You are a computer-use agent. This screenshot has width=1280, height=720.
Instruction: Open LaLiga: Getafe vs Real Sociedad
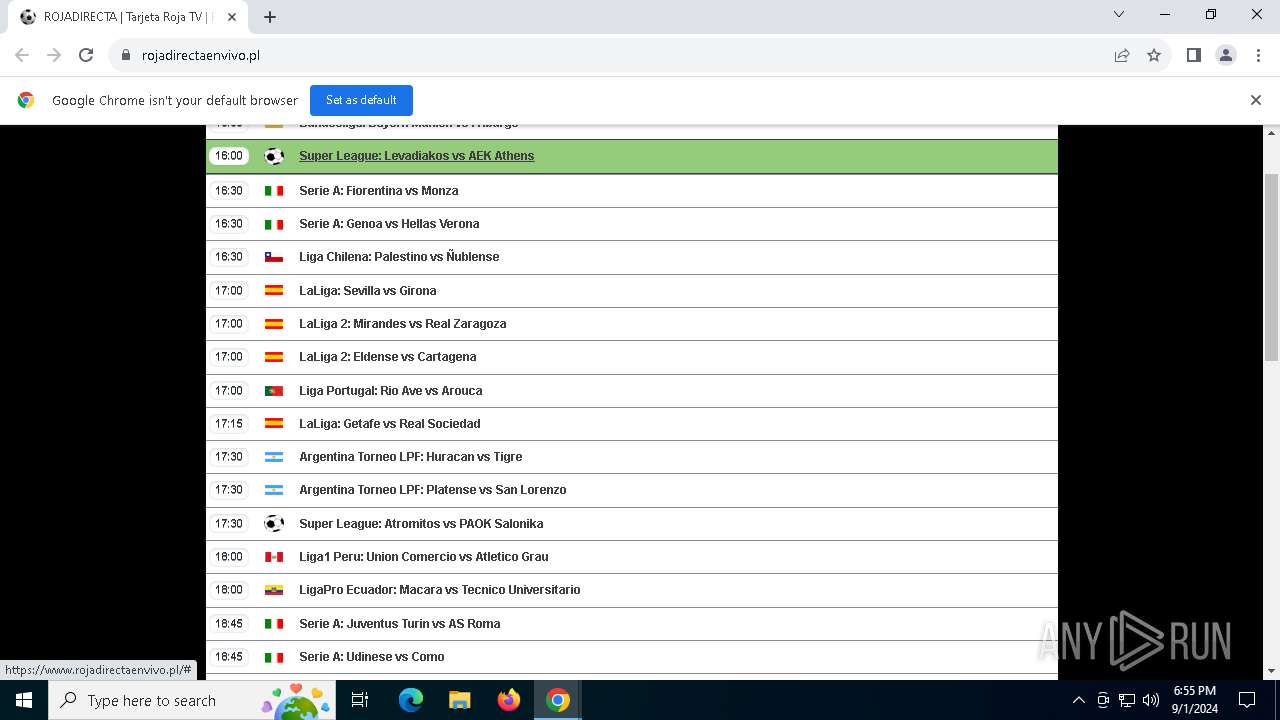[390, 424]
